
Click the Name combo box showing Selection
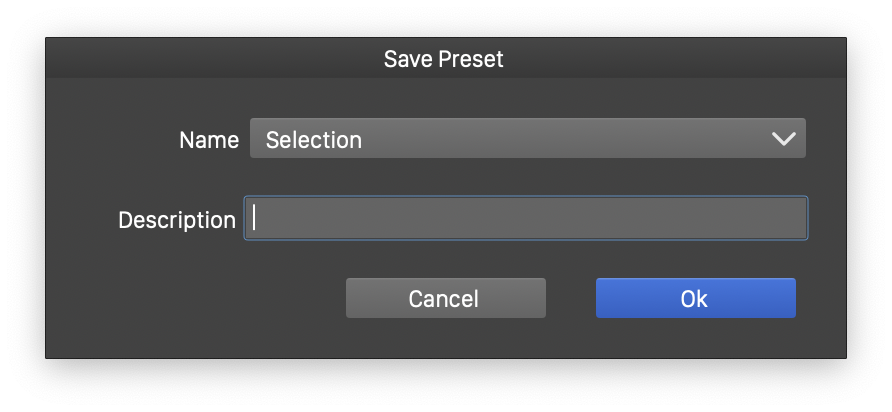pos(527,139)
